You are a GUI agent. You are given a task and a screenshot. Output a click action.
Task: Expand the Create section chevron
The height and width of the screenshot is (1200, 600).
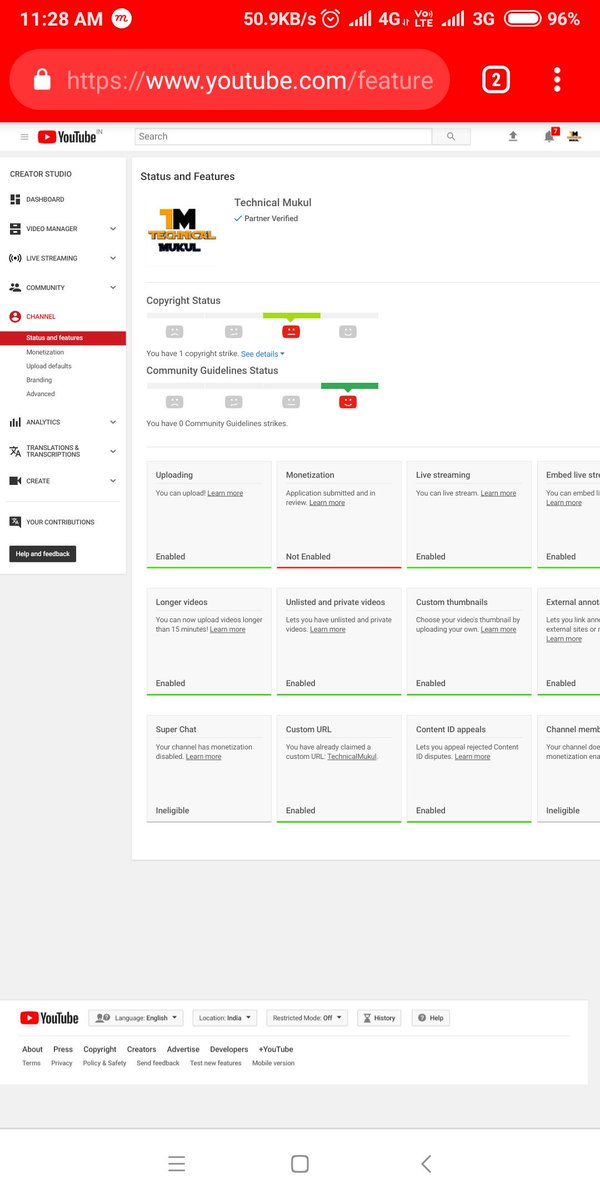[x=113, y=481]
